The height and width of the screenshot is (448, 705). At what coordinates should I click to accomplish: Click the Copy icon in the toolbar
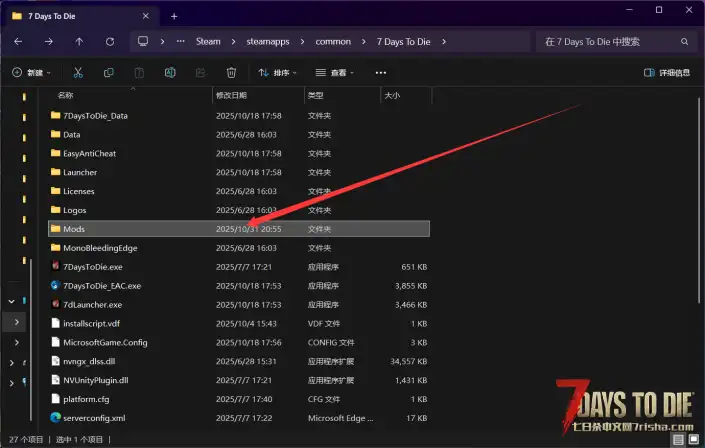coord(109,72)
